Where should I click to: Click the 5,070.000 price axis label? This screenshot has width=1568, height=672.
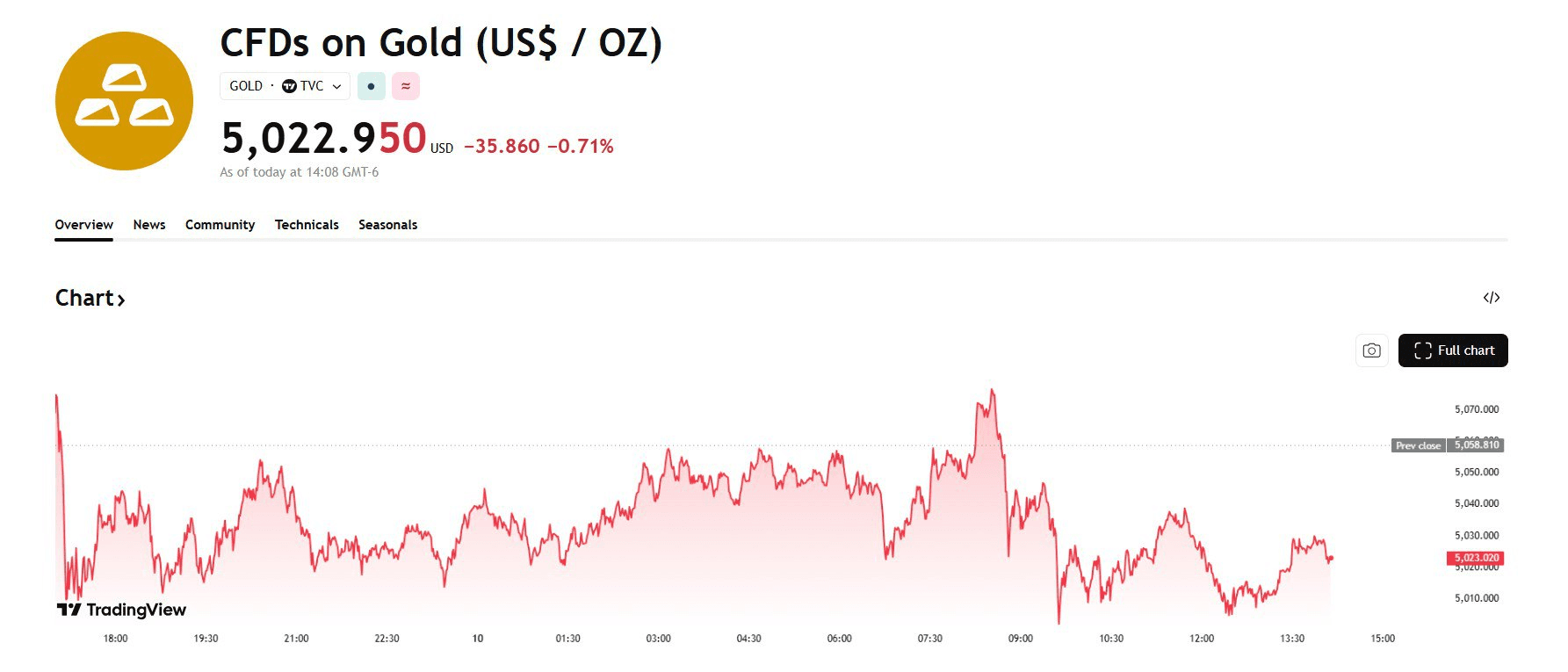pyautogui.click(x=1476, y=409)
